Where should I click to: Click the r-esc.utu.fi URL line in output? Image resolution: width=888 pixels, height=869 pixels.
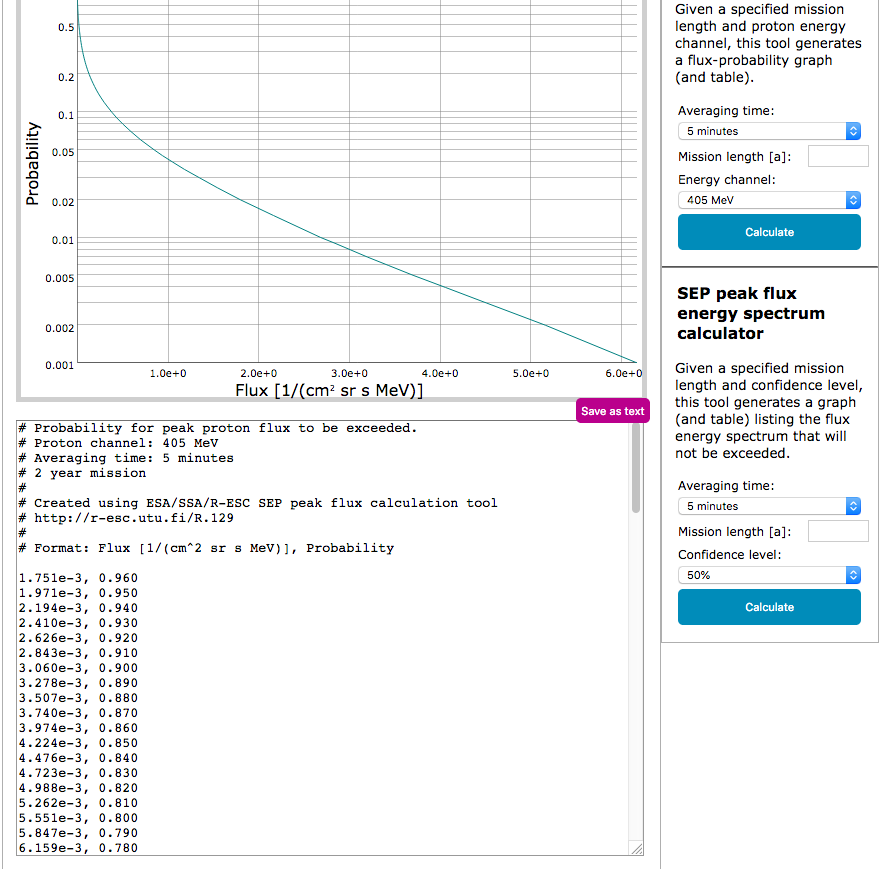pyautogui.click(x=133, y=518)
